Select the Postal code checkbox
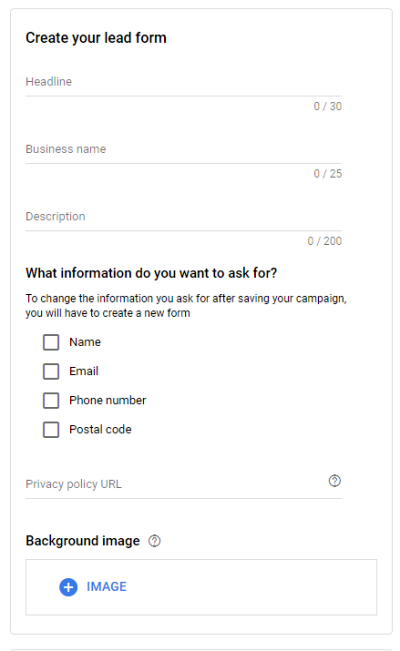 [51, 430]
